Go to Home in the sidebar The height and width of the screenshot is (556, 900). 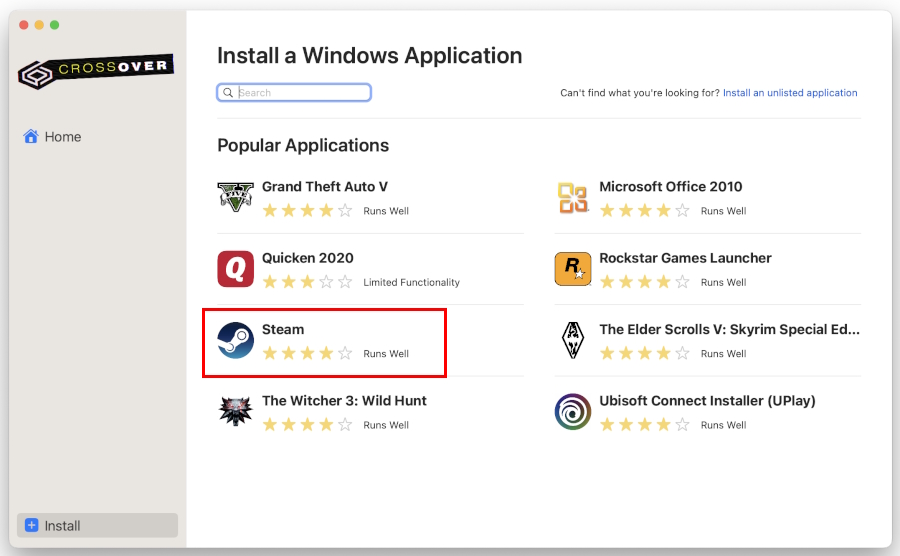coord(62,137)
